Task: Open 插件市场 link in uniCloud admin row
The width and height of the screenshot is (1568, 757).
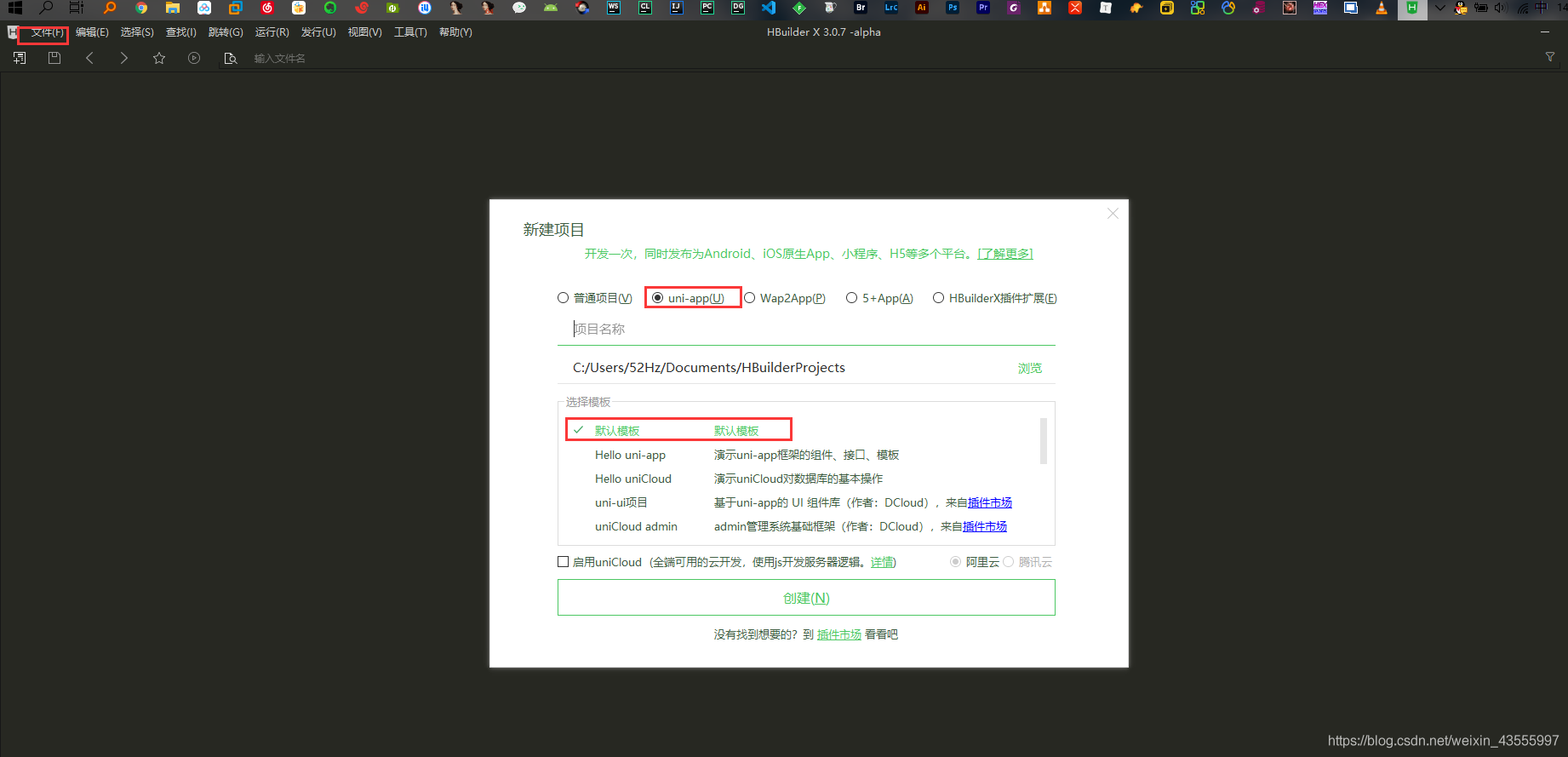Action: pos(985,526)
